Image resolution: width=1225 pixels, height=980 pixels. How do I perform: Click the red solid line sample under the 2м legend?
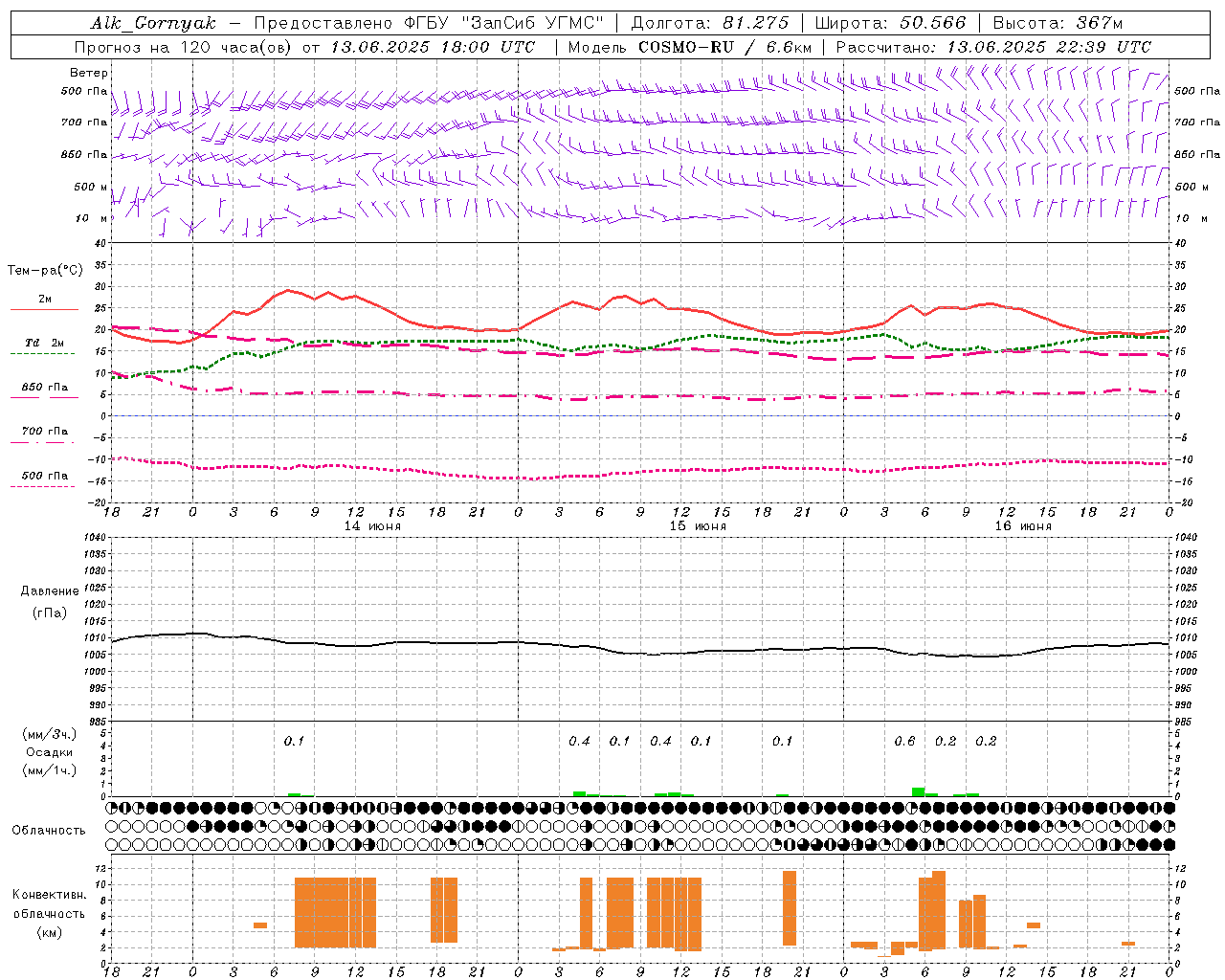coord(44,310)
